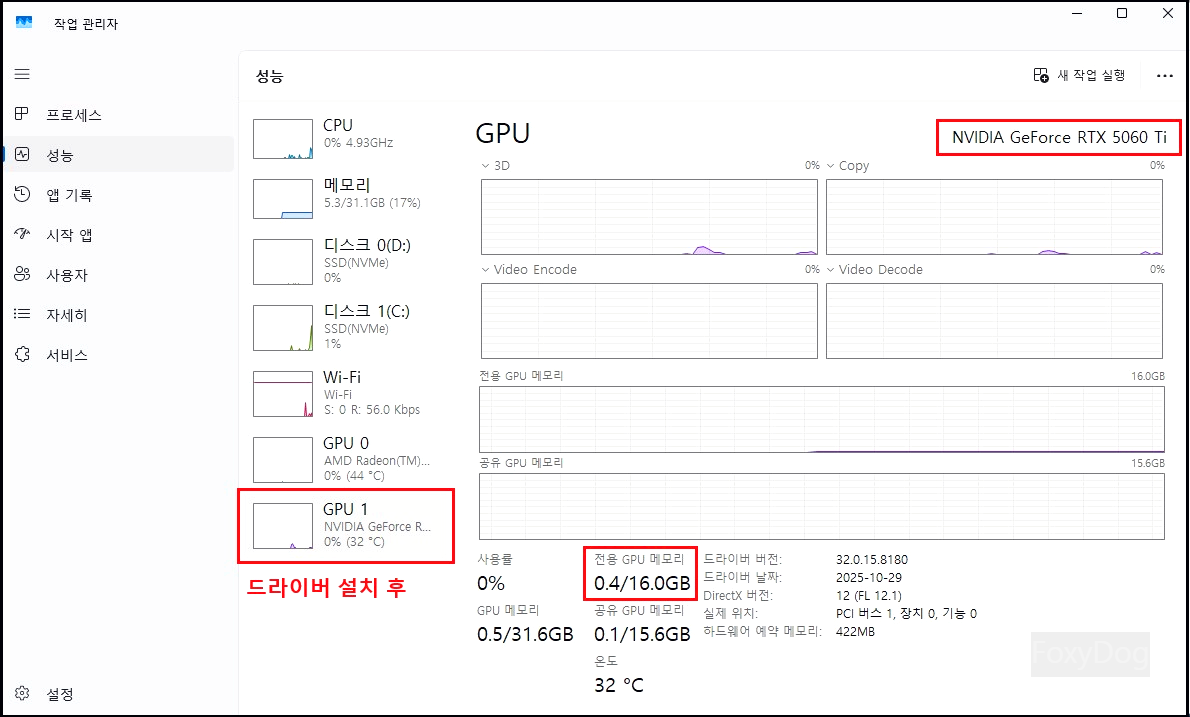
Task: Click the 0.5/31.6GB GPU memory value
Action: (x=525, y=634)
